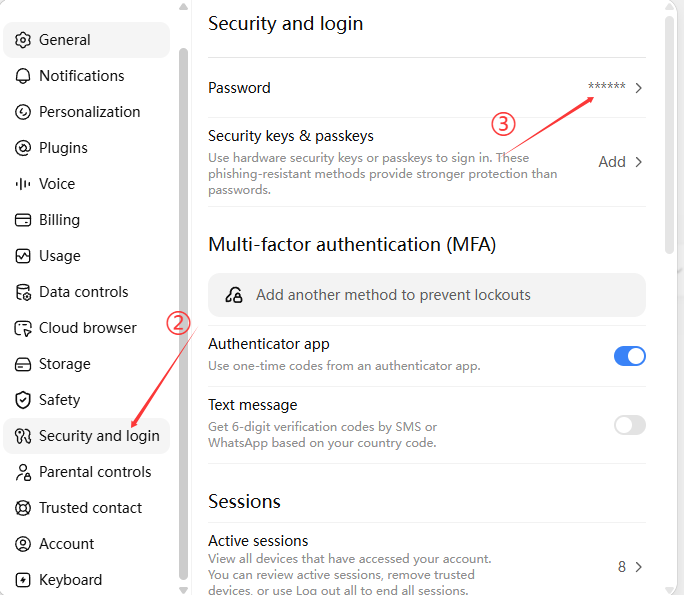Expand the Active sessions chevron
The height and width of the screenshot is (595, 684).
(639, 567)
